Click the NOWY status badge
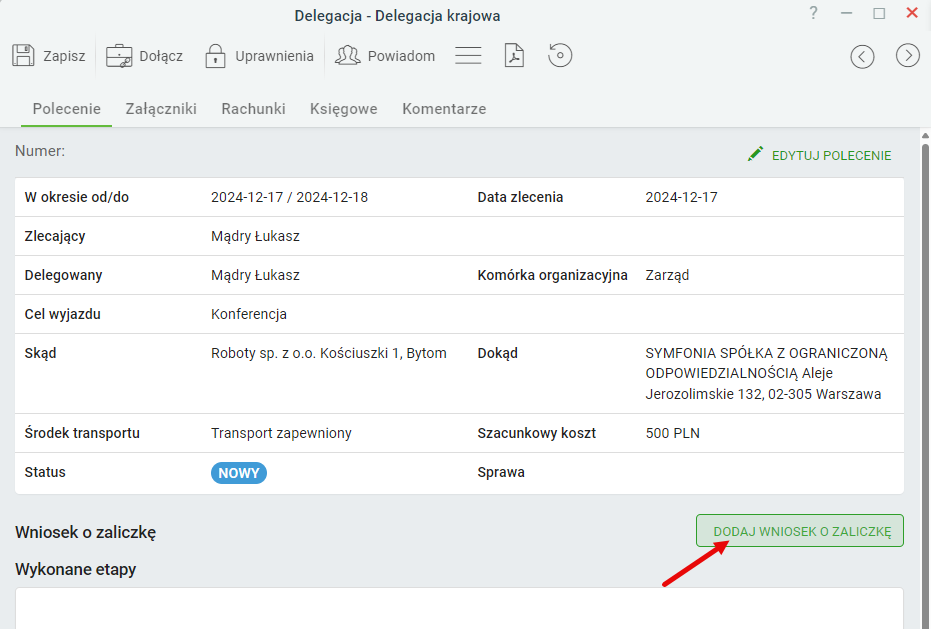 (x=239, y=473)
